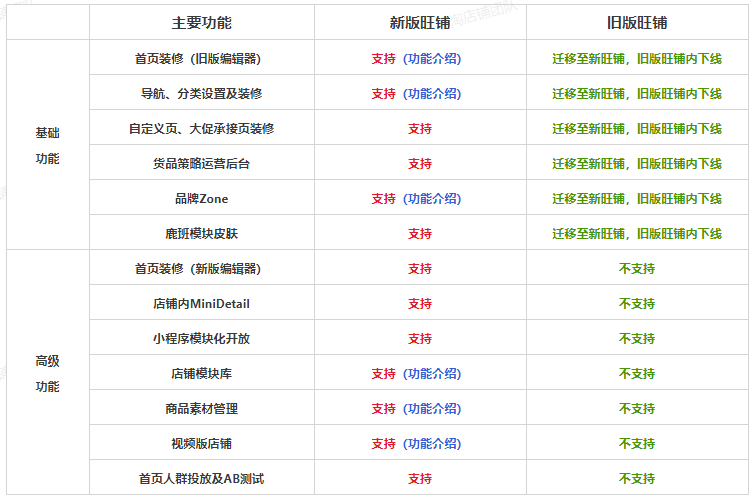756x503 pixels.
Task: Select the 视频版店铺 cell
Action: [x=202, y=442]
